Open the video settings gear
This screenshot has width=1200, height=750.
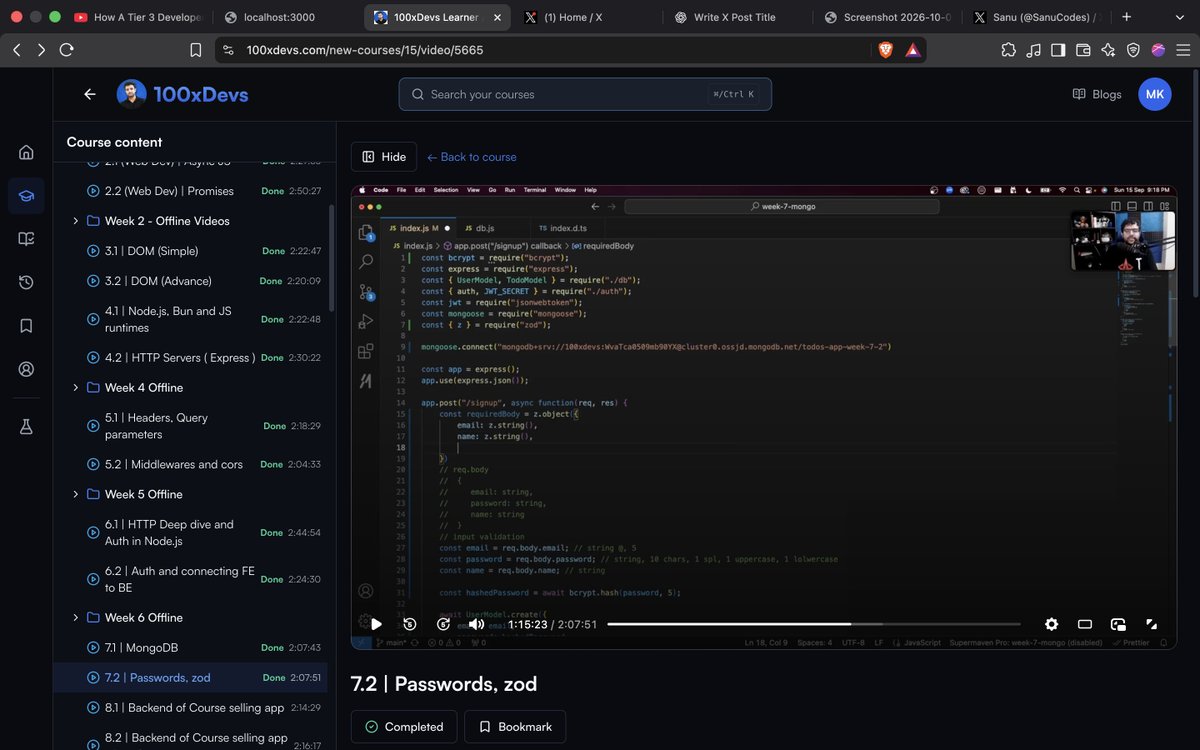click(x=1051, y=624)
